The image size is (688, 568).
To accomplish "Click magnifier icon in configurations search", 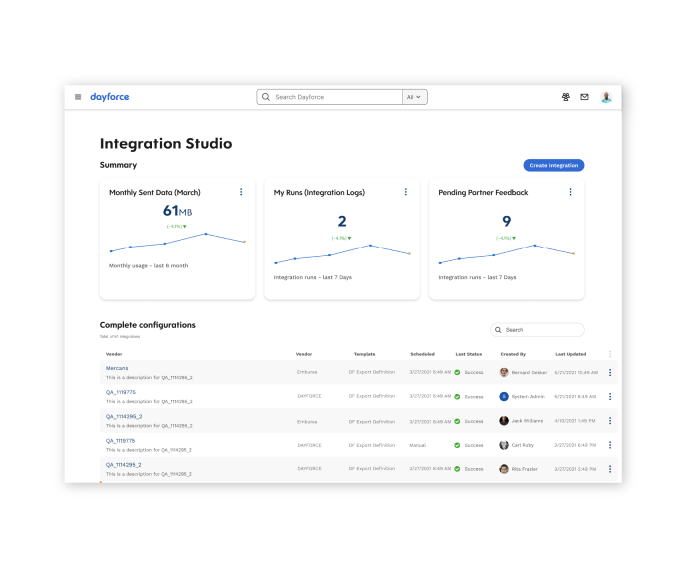I will click(x=498, y=330).
